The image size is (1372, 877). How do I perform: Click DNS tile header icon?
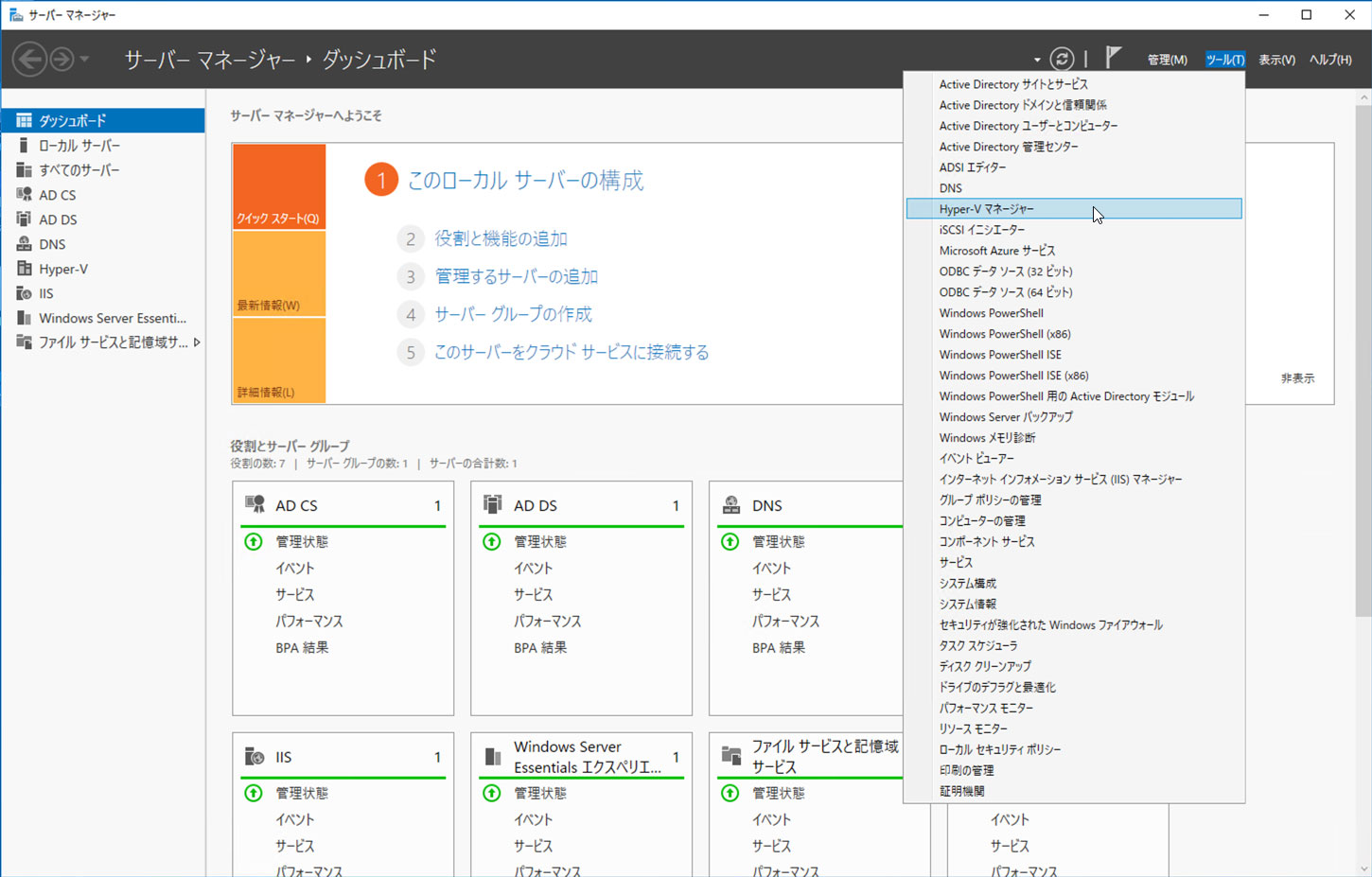731,504
